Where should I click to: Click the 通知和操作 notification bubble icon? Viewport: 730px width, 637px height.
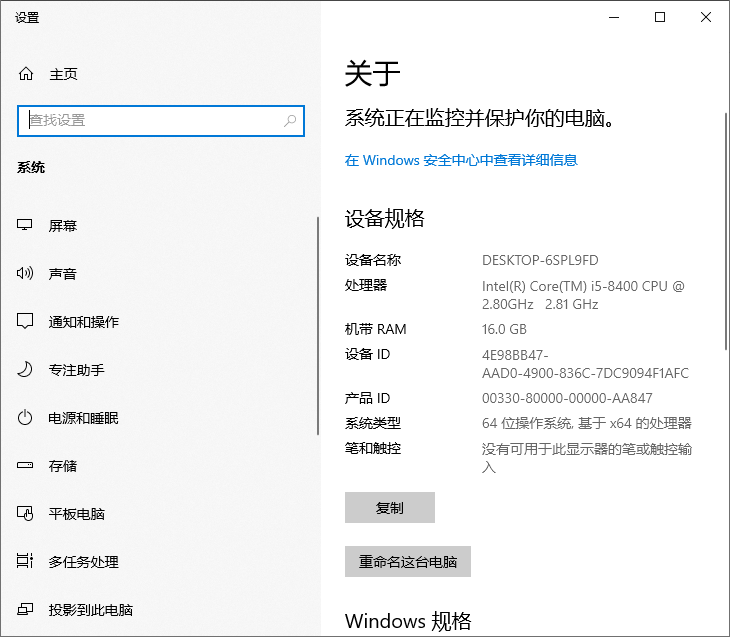tap(25, 321)
